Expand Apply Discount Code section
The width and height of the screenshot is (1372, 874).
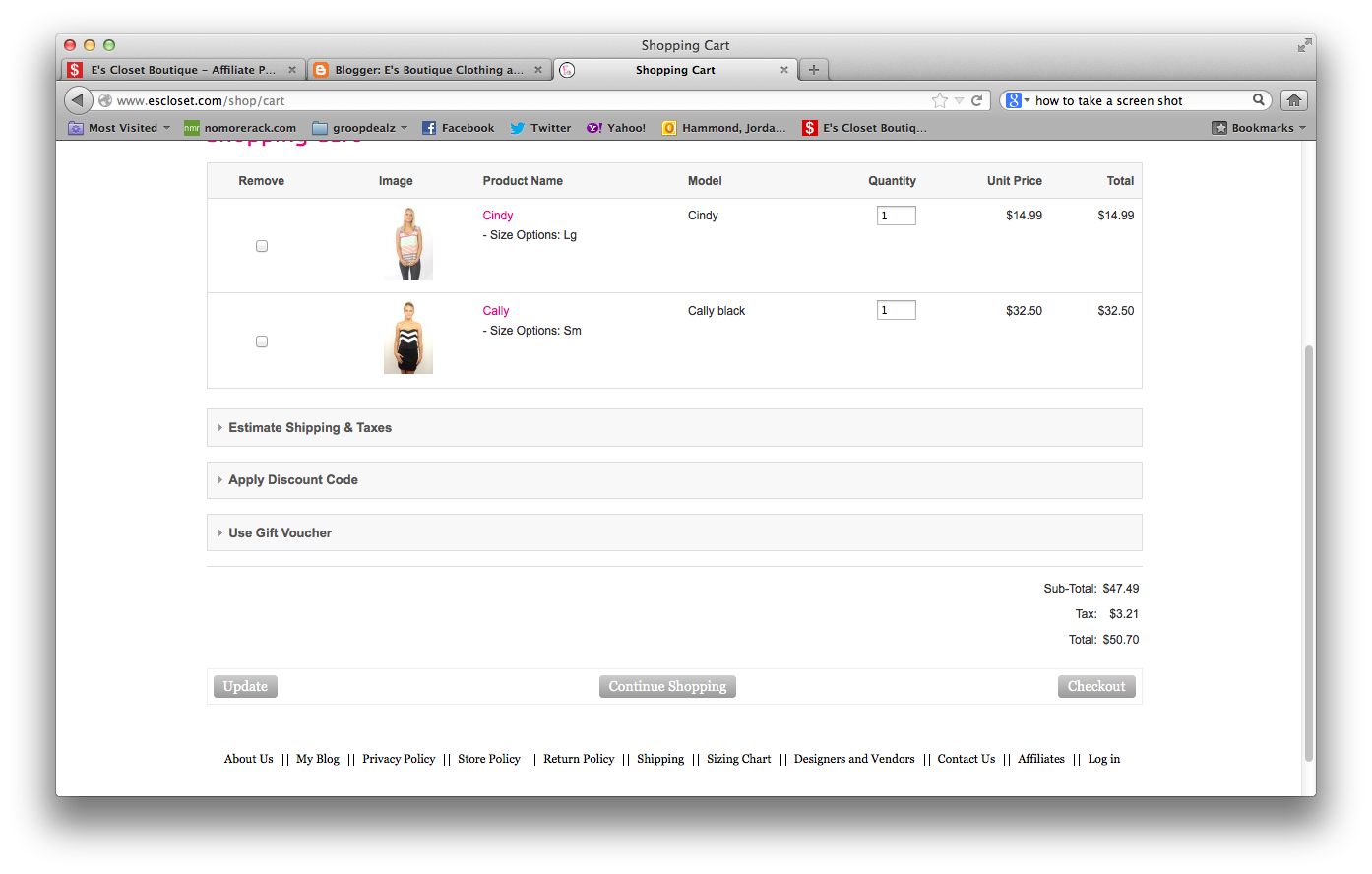(292, 479)
